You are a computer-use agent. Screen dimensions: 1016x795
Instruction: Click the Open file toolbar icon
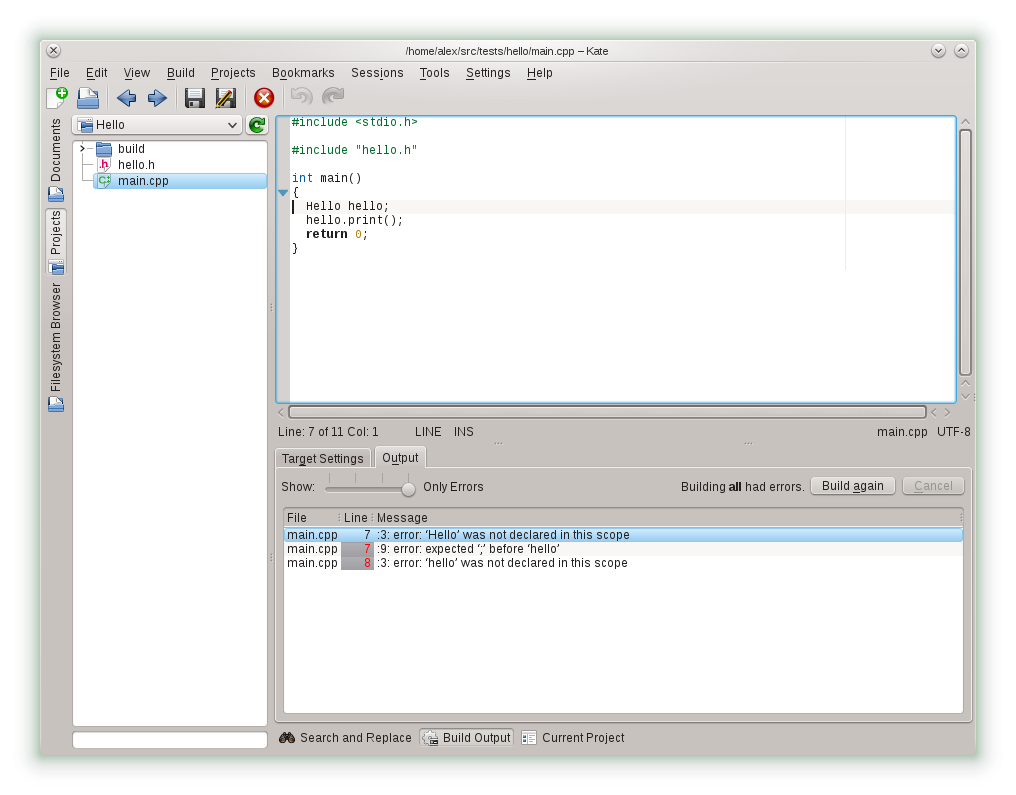88,97
